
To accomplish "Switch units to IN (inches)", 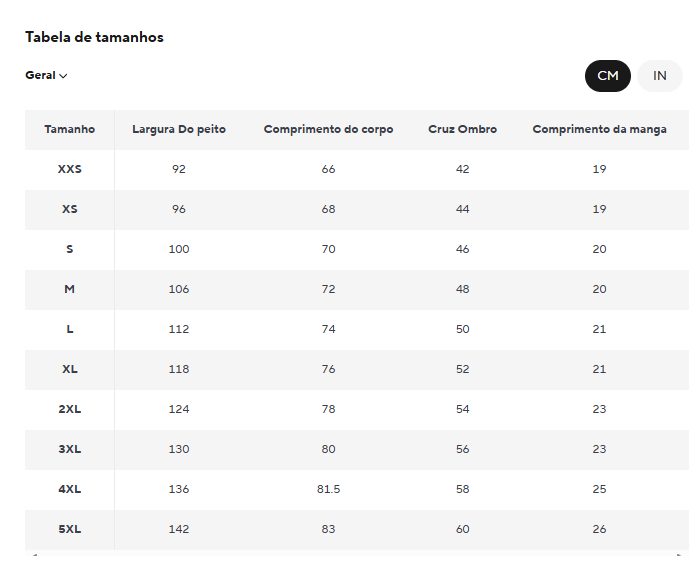I will click(x=660, y=76).
